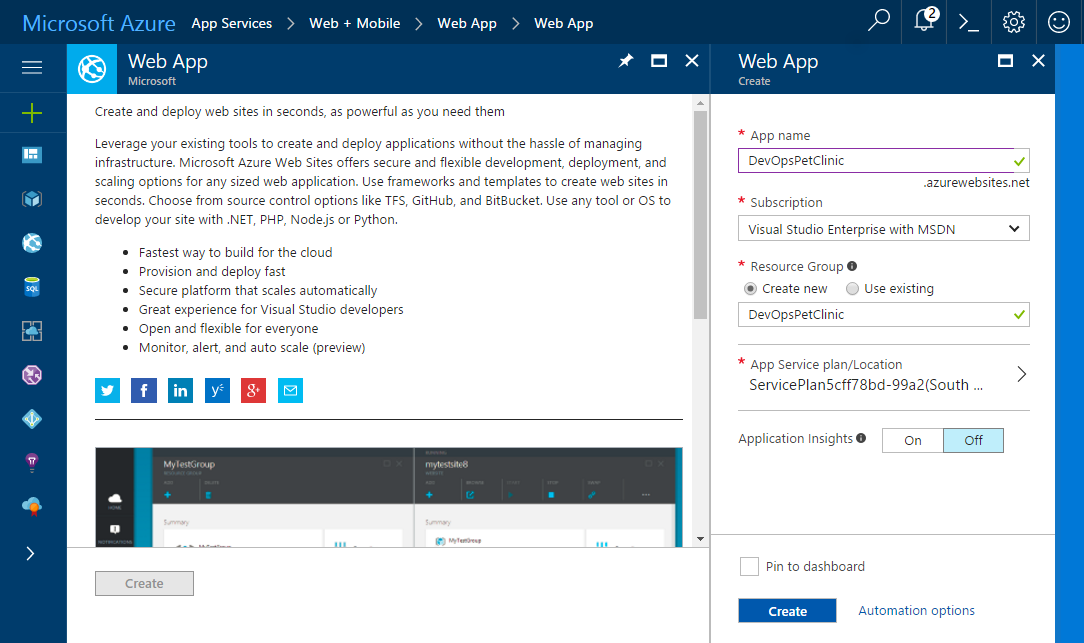Go to Web + Mobile breadcrumb
This screenshot has height=643, width=1084.
(355, 24)
